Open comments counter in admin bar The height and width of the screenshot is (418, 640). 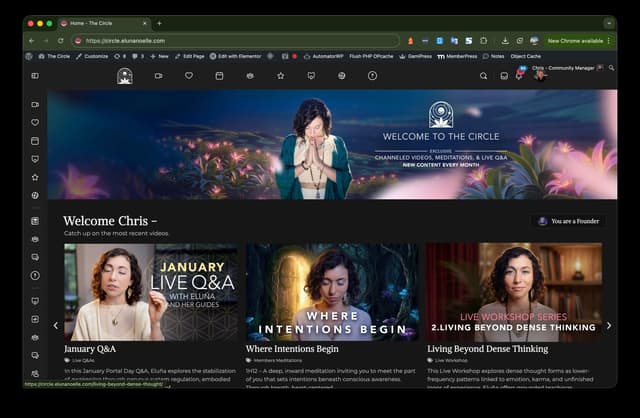(x=138, y=56)
